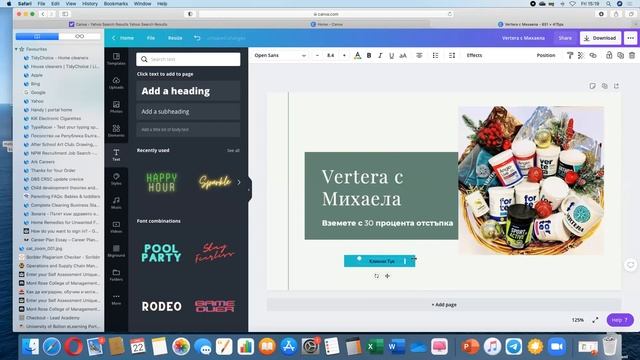Open the Resize menu in Canva
This screenshot has height=360, width=640.
(x=175, y=38)
